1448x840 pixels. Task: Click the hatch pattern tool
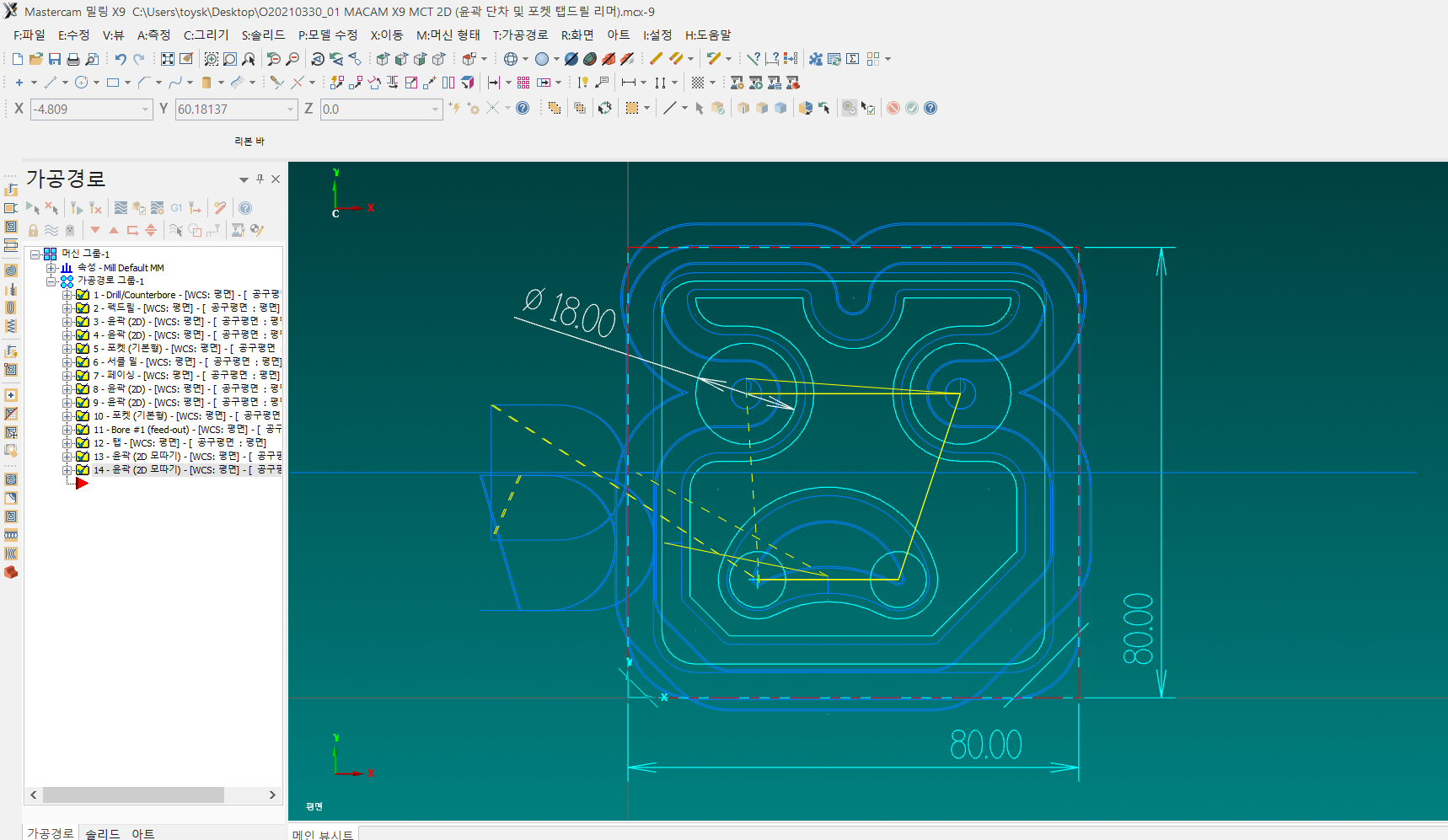coord(698,83)
